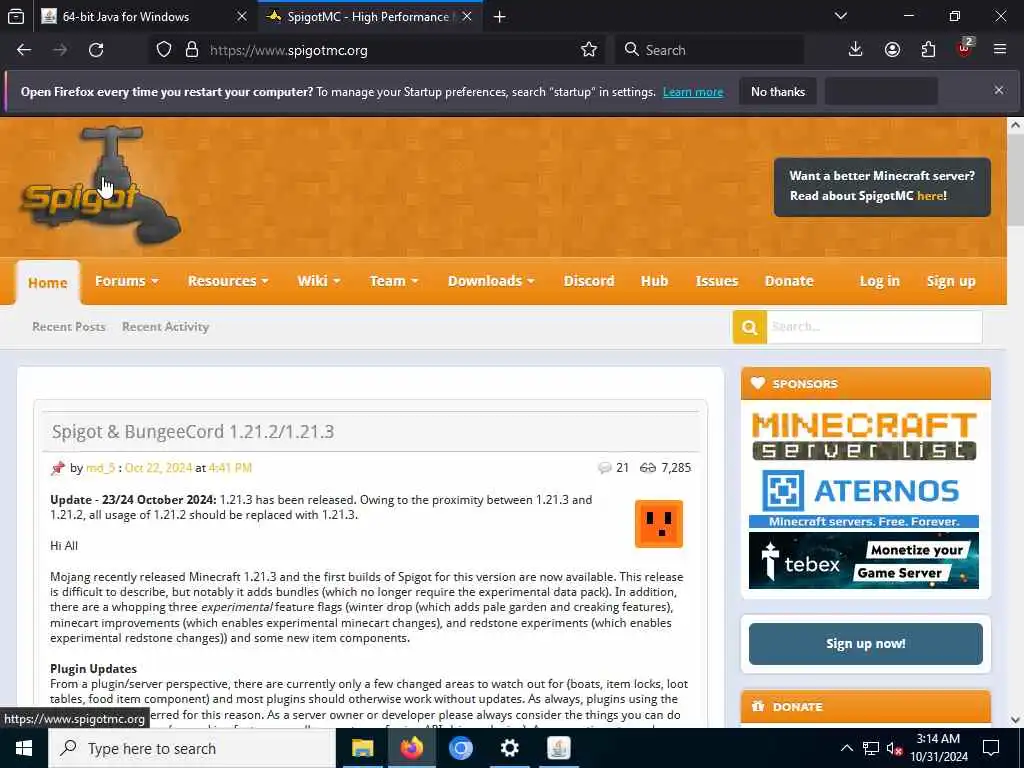Click the Oct 22, 2024 post date
Image resolution: width=1024 pixels, height=768 pixels.
[158, 468]
